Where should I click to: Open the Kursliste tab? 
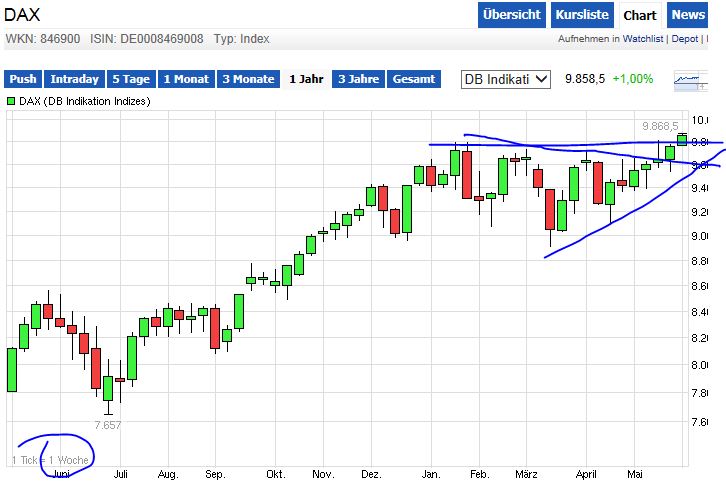580,15
